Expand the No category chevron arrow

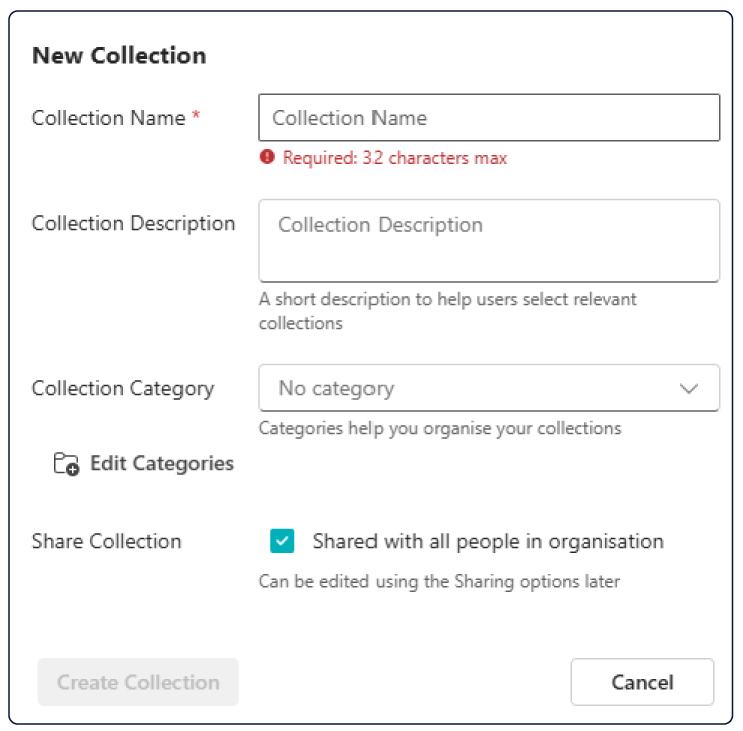coord(689,388)
